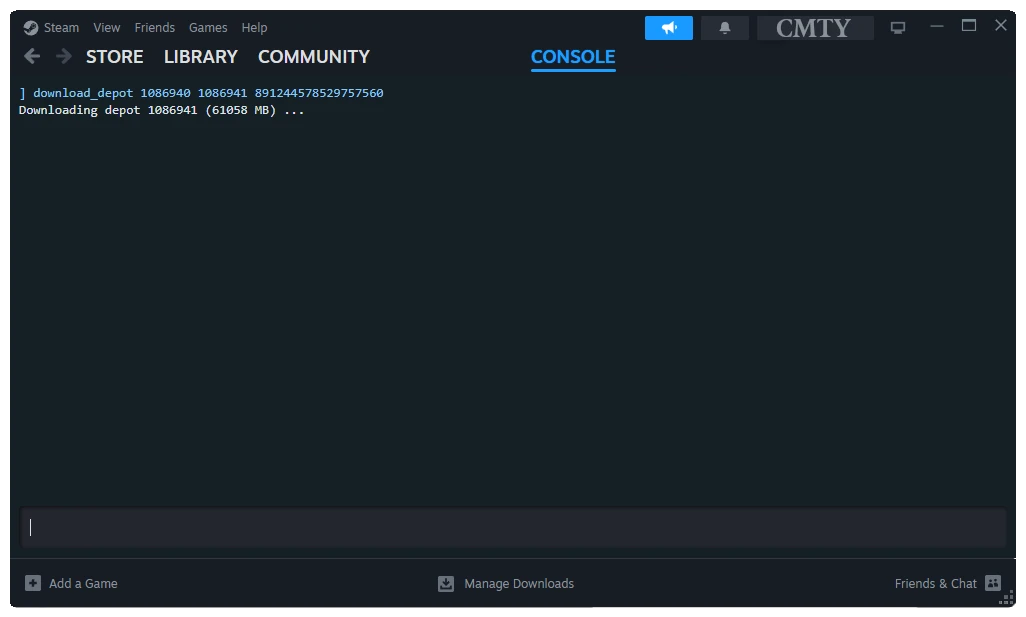Click the download_depot command line text

tap(201, 93)
